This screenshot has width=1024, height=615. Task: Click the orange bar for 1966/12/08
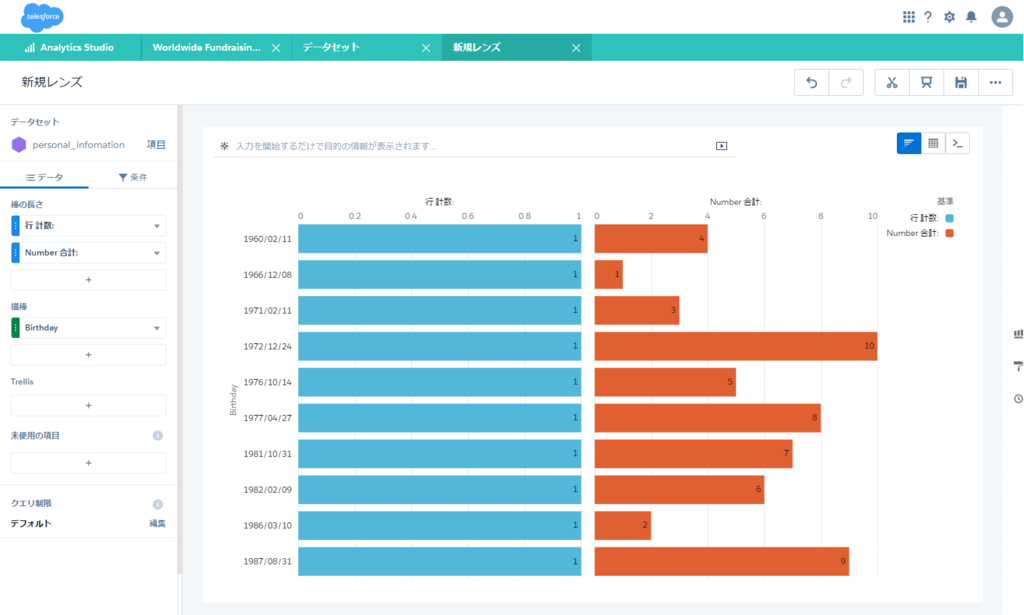609,275
